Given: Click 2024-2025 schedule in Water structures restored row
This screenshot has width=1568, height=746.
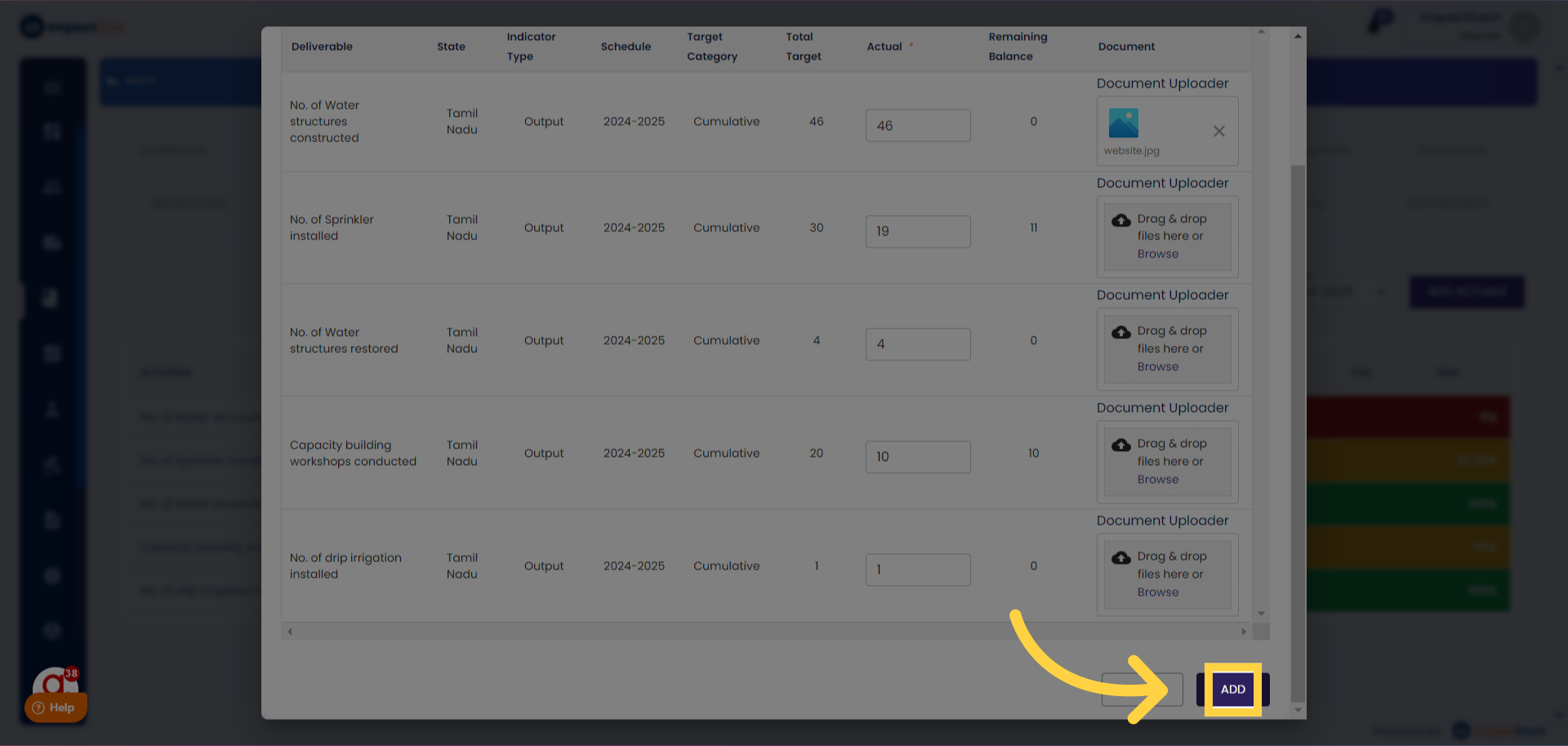Looking at the screenshot, I should pyautogui.click(x=634, y=341).
